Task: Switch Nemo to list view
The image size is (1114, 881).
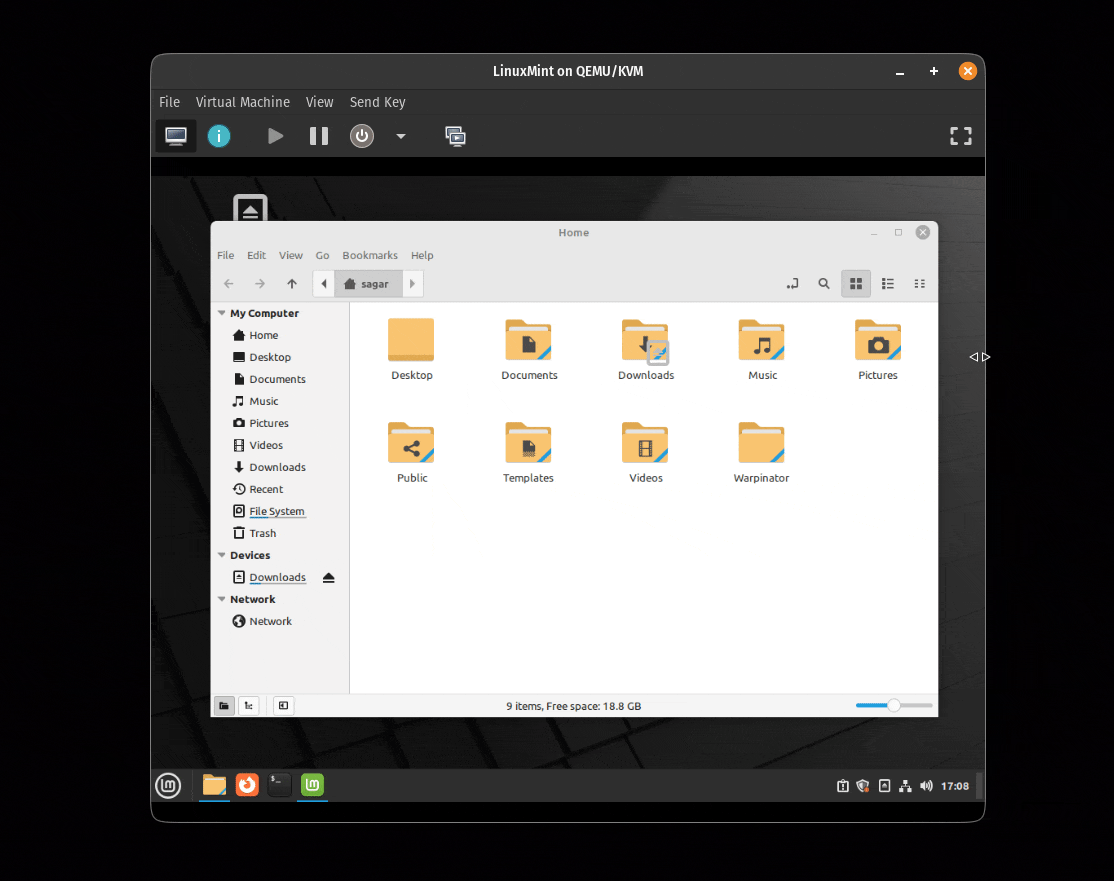Action: click(x=887, y=283)
